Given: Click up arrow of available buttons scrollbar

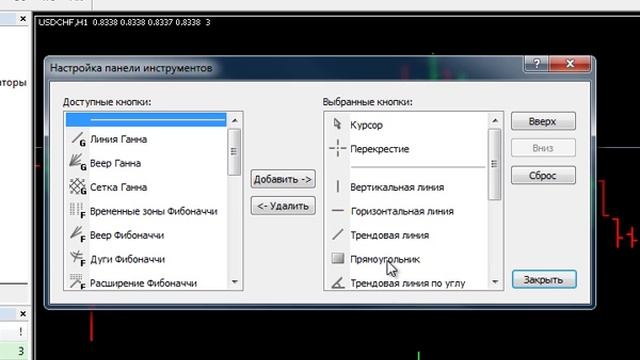Looking at the screenshot, I should tap(235, 120).
